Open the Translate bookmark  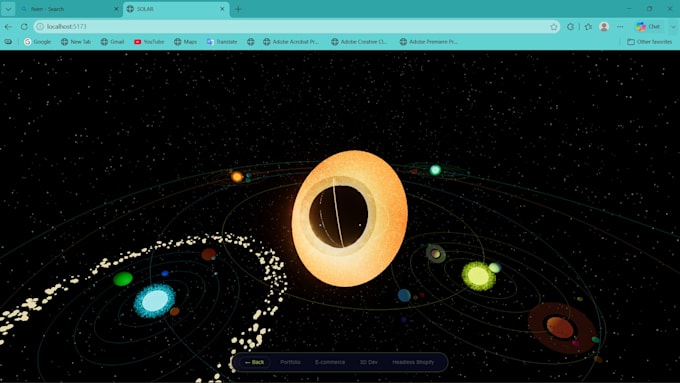(222, 42)
